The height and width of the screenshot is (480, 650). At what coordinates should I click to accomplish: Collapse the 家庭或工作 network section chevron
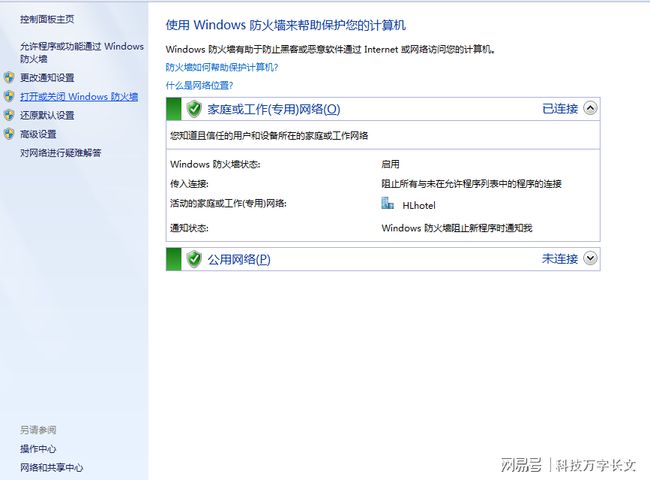[x=590, y=109]
